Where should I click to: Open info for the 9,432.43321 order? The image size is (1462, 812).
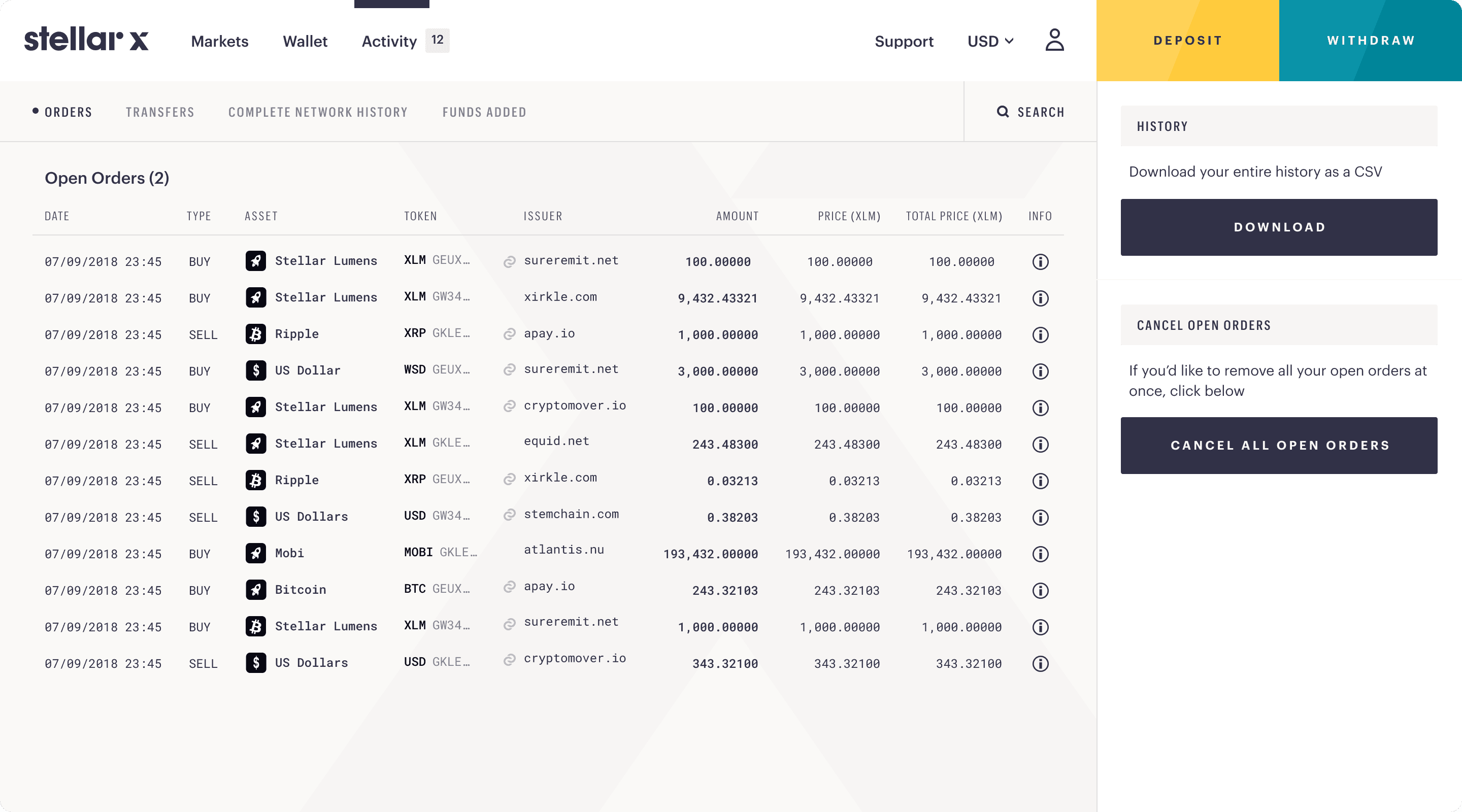[x=1040, y=298]
